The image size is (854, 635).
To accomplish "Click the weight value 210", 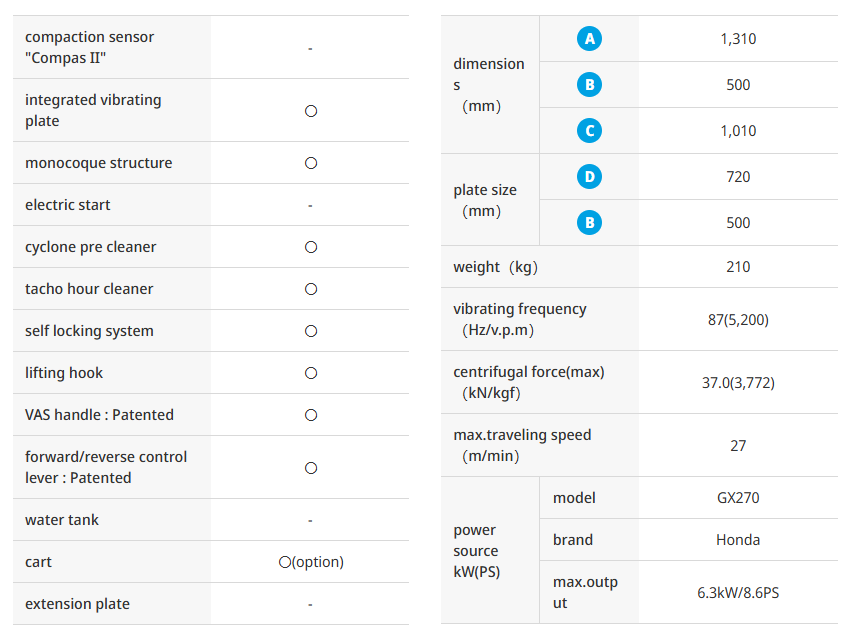I will point(738,267).
